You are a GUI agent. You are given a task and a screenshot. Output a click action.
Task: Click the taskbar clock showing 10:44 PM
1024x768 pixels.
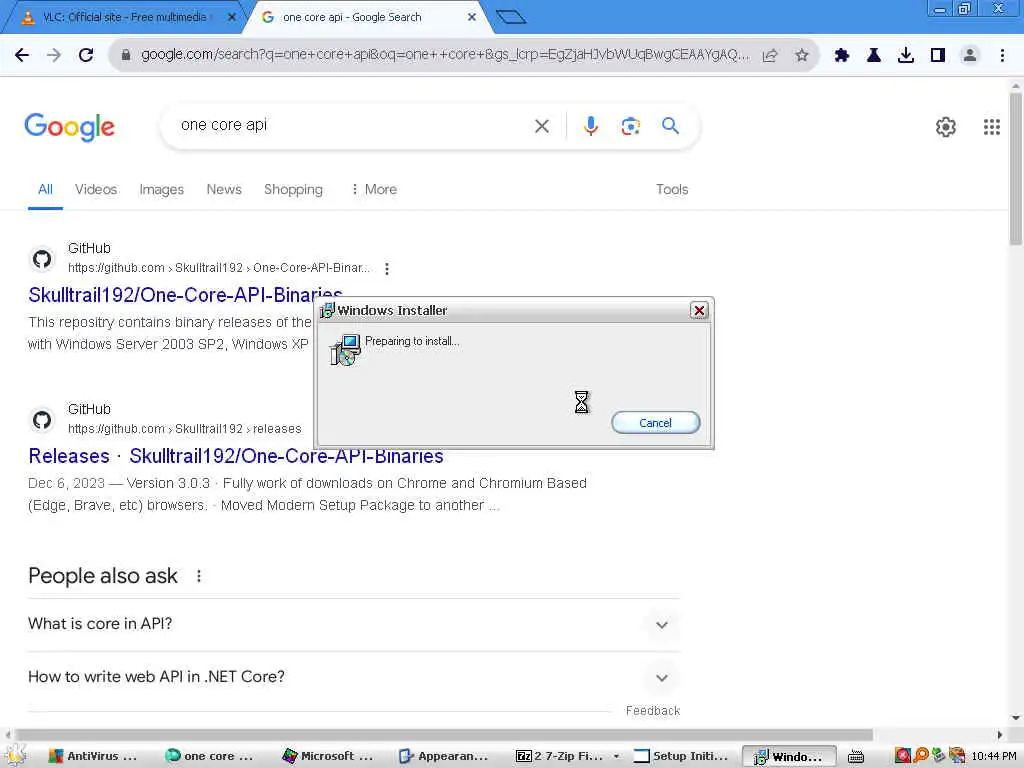pyautogui.click(x=993, y=756)
